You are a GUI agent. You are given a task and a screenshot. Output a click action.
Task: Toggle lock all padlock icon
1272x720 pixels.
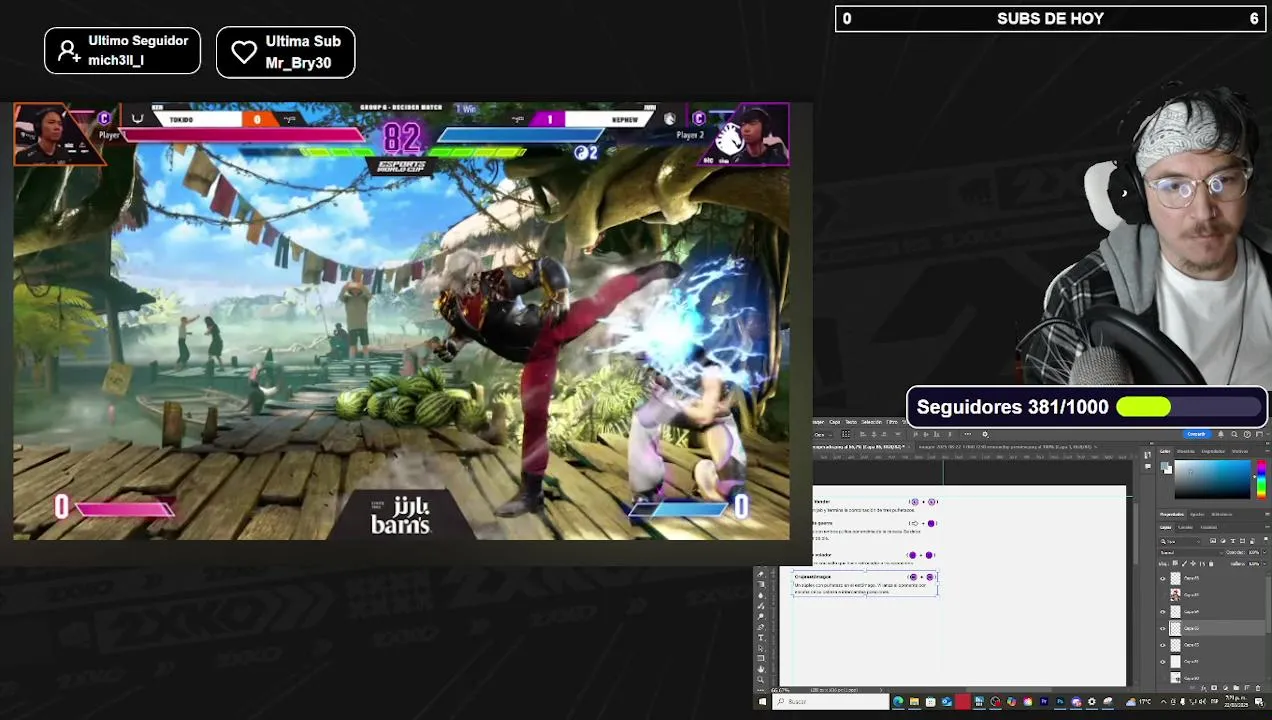tap(1211, 564)
